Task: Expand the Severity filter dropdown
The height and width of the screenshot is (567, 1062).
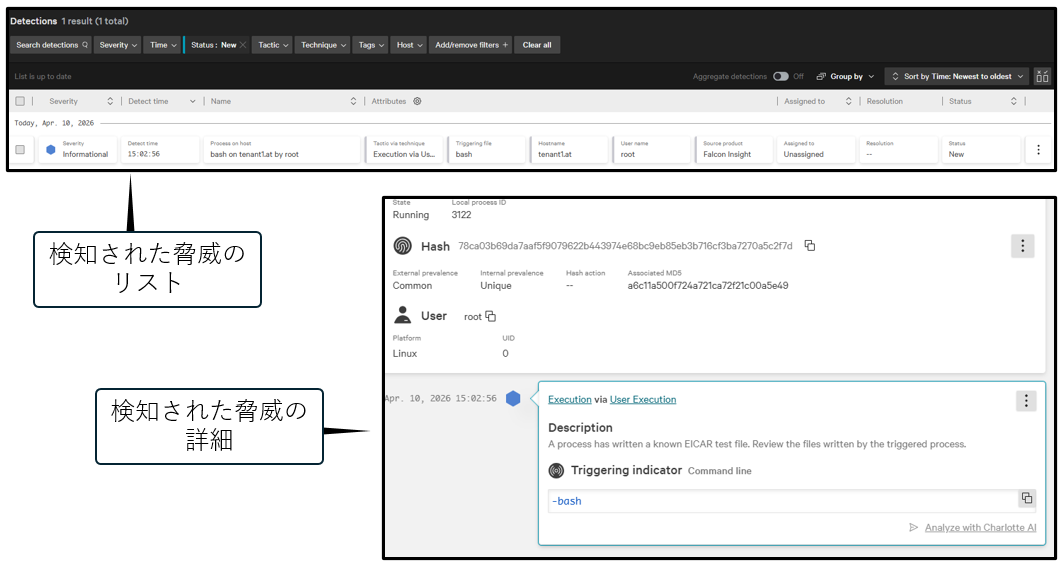Action: [x=118, y=45]
